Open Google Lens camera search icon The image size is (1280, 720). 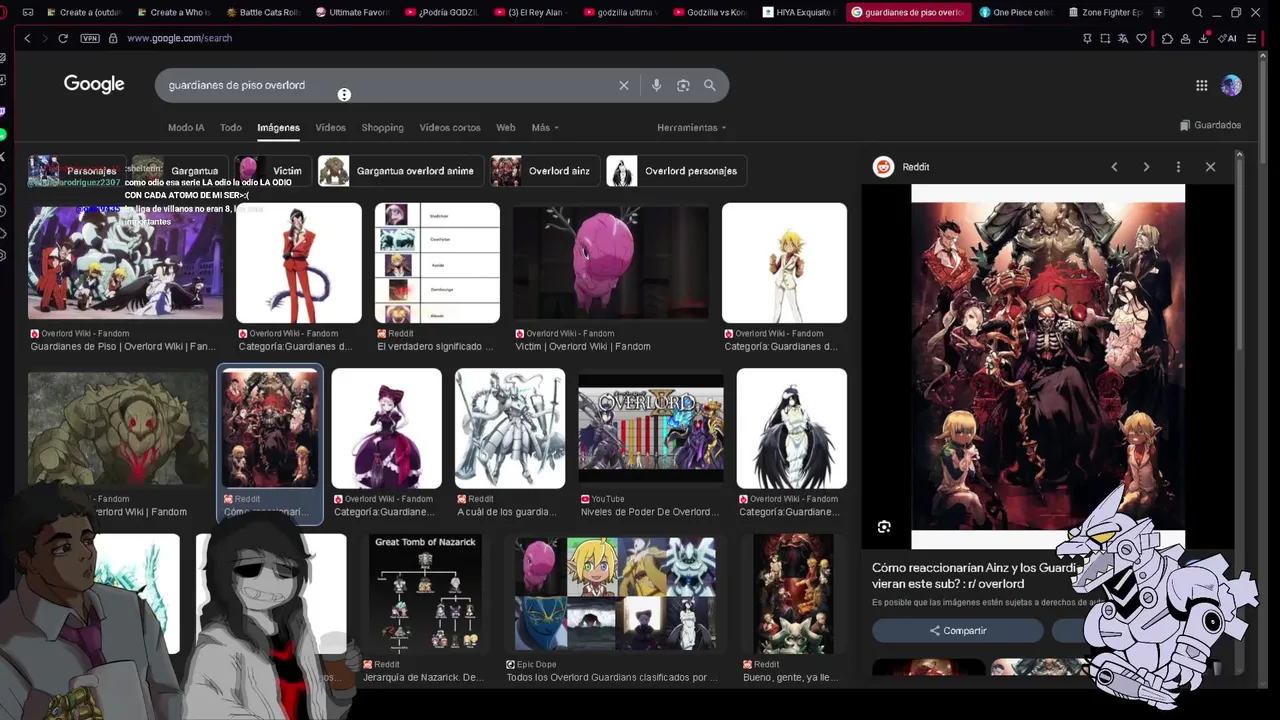(683, 85)
